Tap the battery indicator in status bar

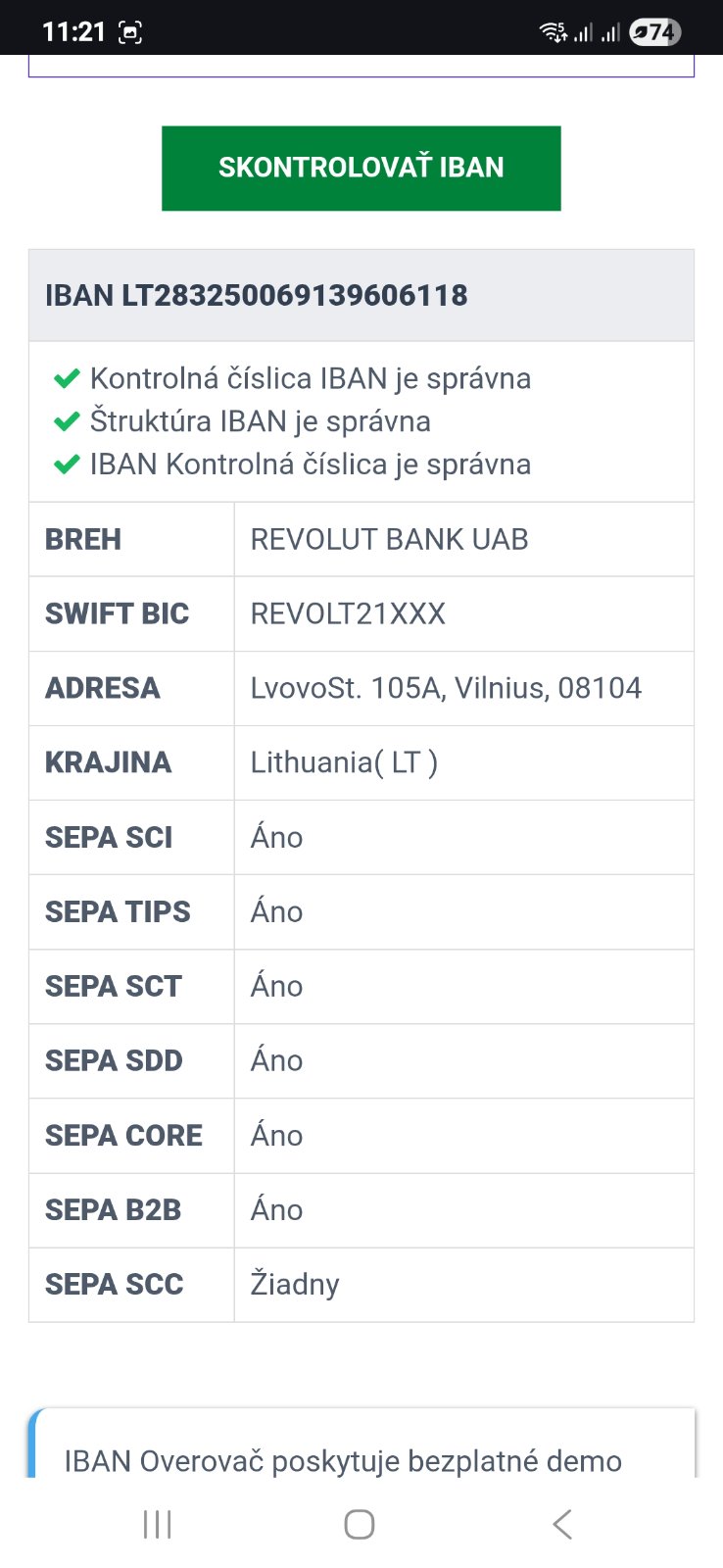(x=653, y=32)
